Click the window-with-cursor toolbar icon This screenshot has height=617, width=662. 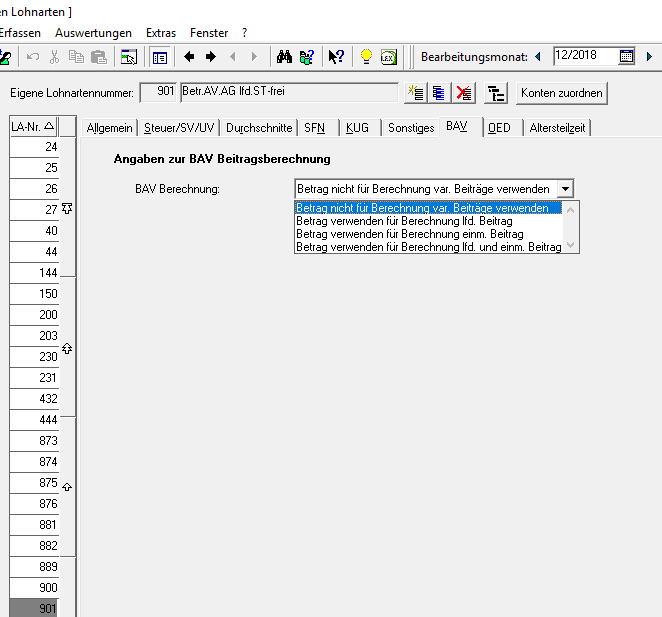tap(129, 57)
